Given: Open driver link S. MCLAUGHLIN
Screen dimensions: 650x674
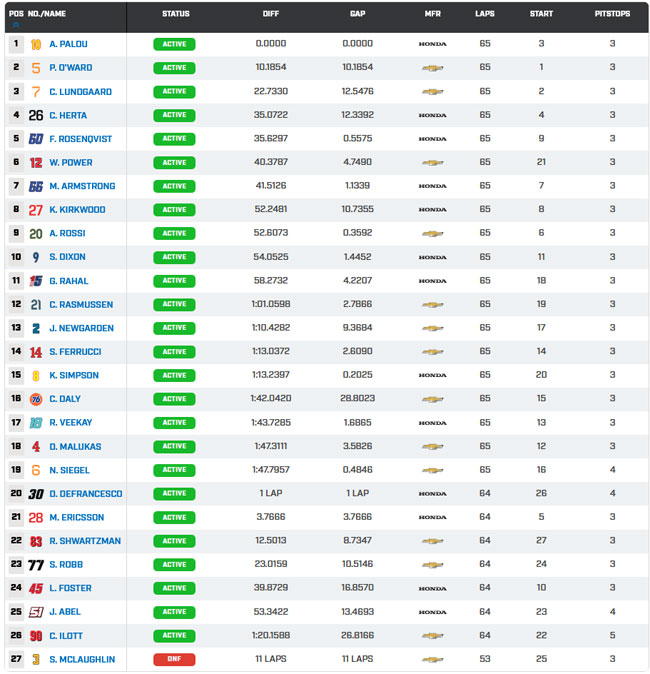Looking at the screenshot, I should [x=82, y=659].
